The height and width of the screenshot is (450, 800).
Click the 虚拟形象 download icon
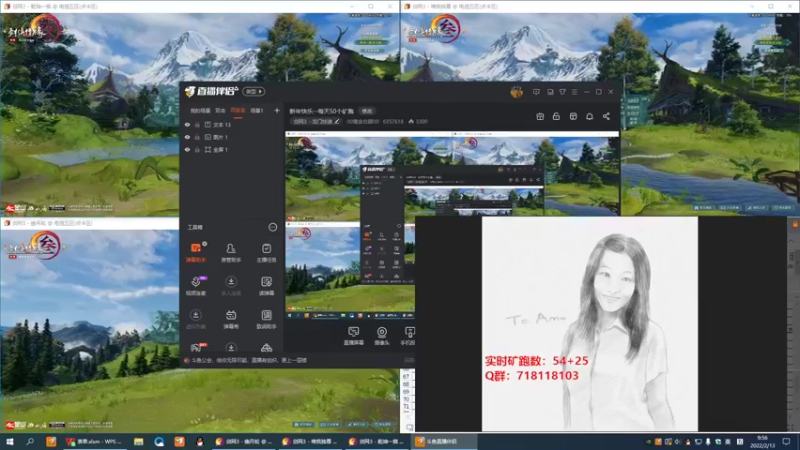(x=195, y=315)
